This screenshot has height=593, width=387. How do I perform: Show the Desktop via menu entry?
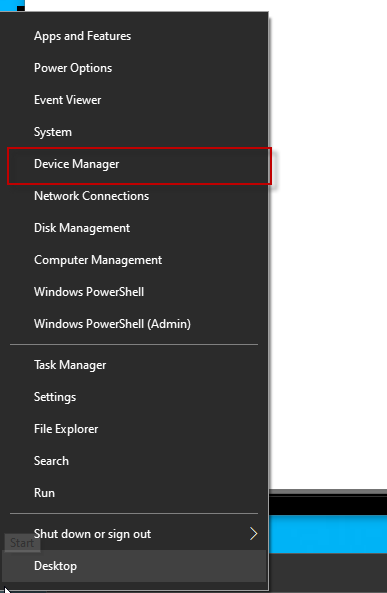(x=134, y=566)
